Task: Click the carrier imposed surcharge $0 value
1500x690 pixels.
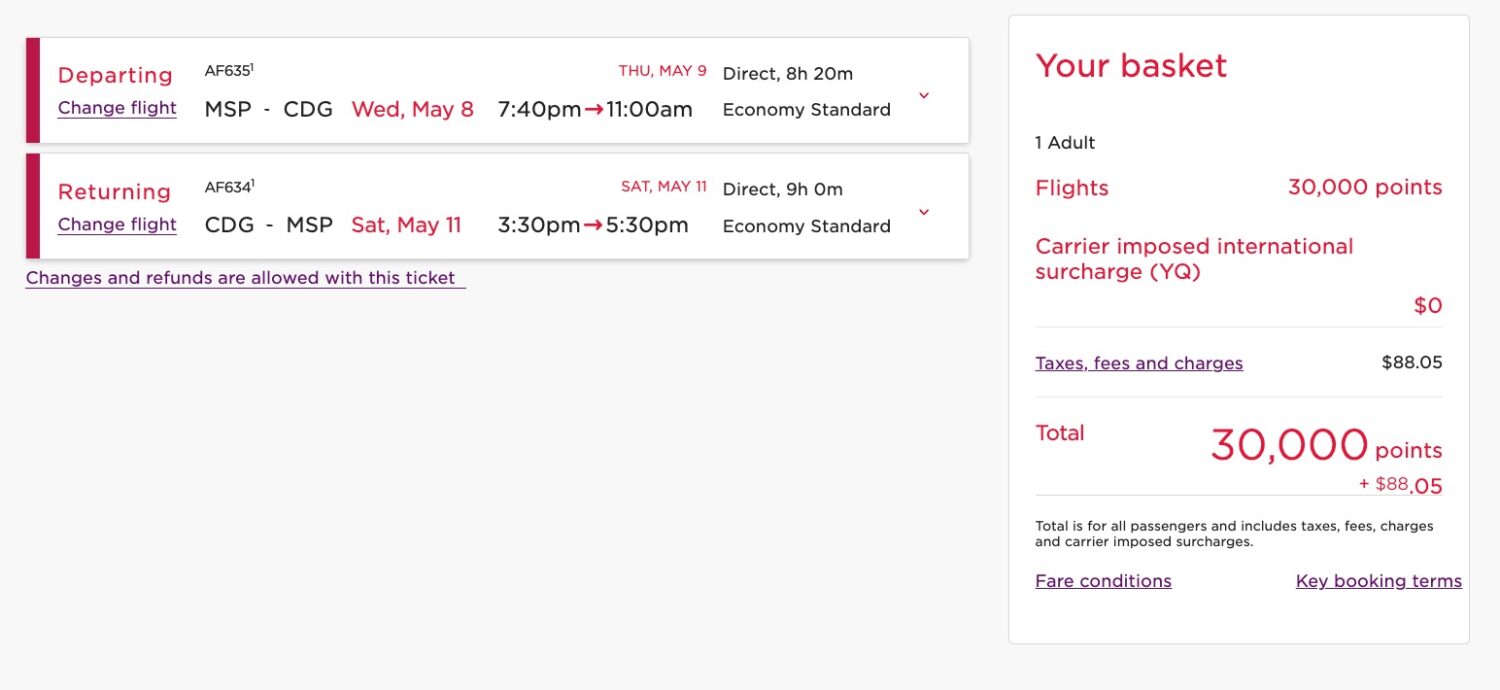Action: pos(1428,305)
